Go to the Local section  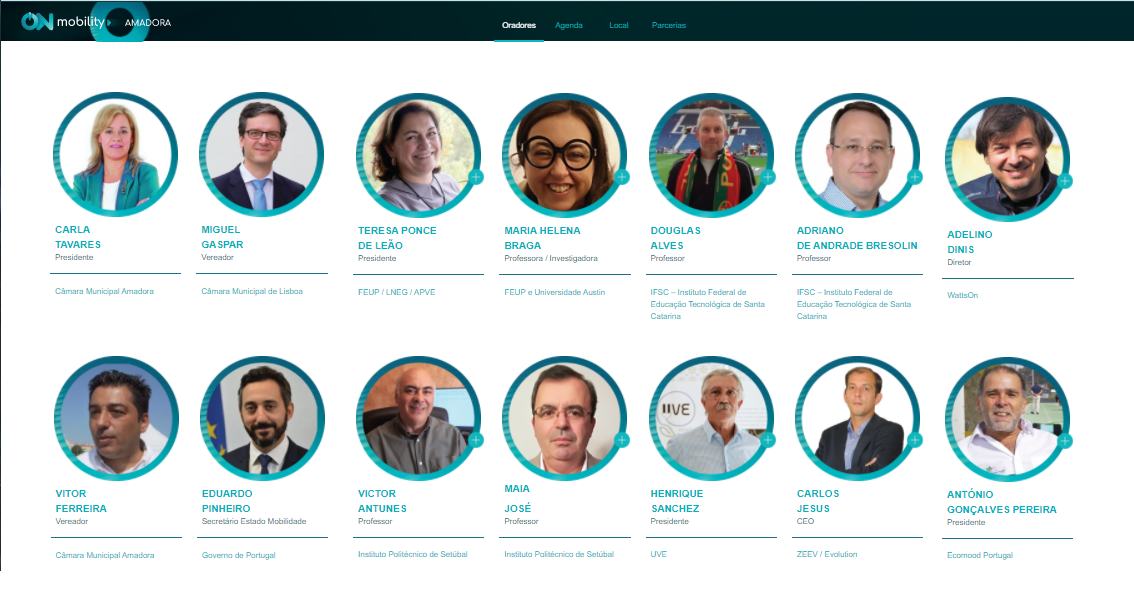618,25
